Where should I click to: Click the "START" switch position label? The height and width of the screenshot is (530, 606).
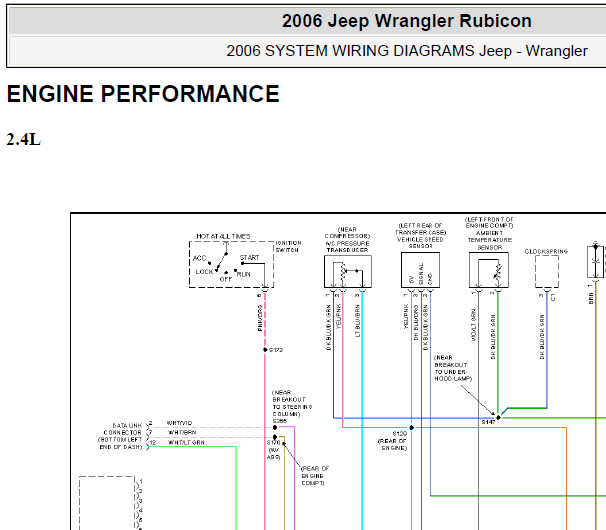point(249,258)
